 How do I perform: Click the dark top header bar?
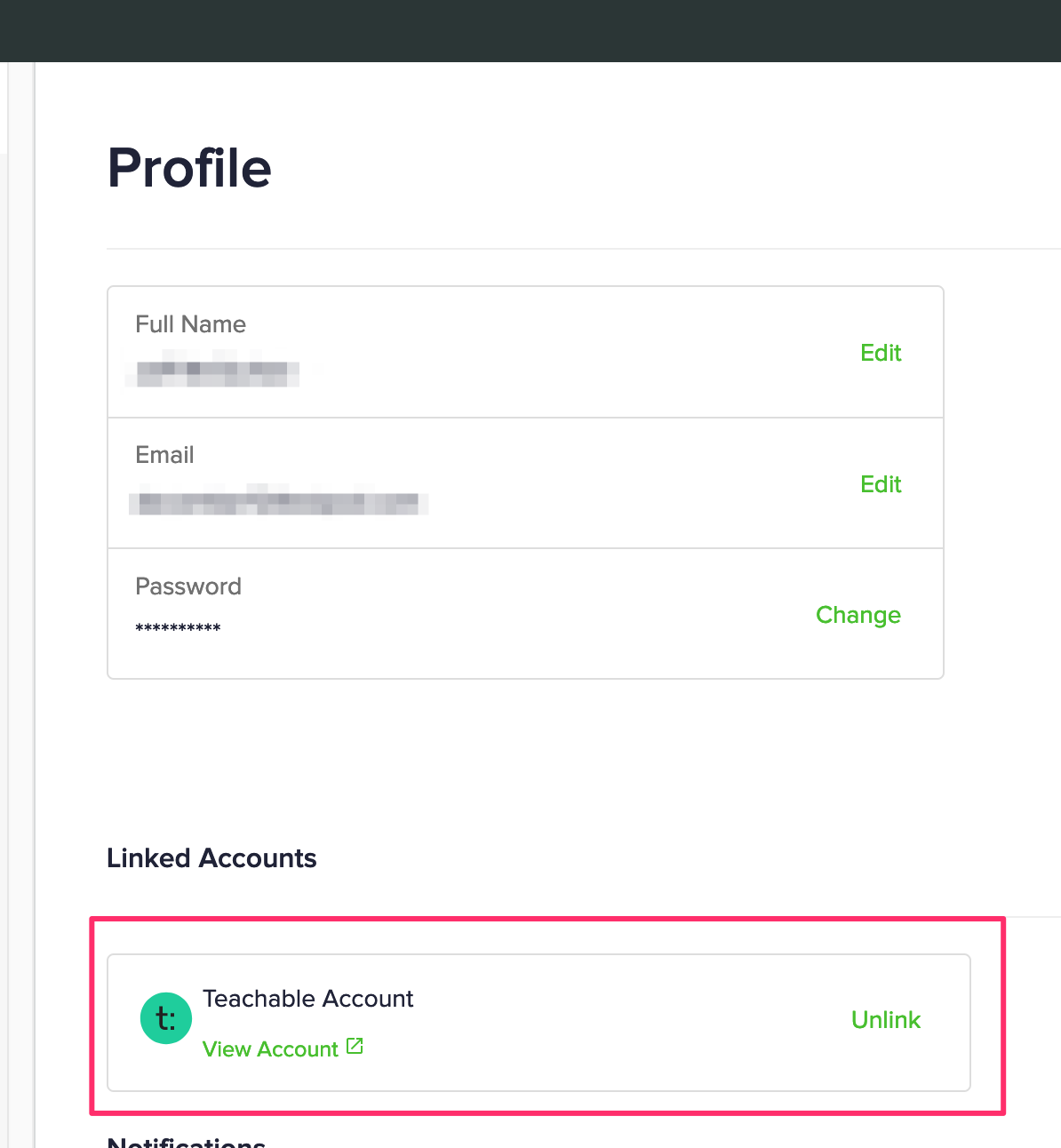coord(530,31)
